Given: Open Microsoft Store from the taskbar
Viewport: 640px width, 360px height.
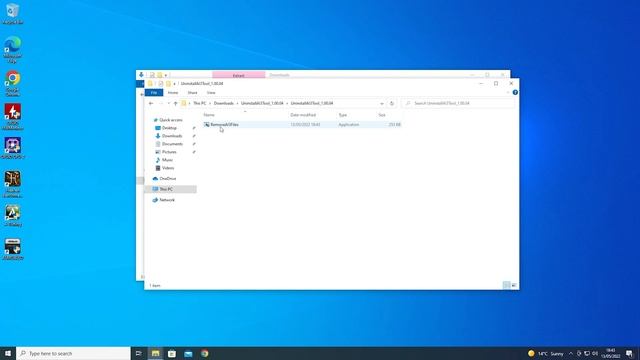Looking at the screenshot, I should click(172, 353).
